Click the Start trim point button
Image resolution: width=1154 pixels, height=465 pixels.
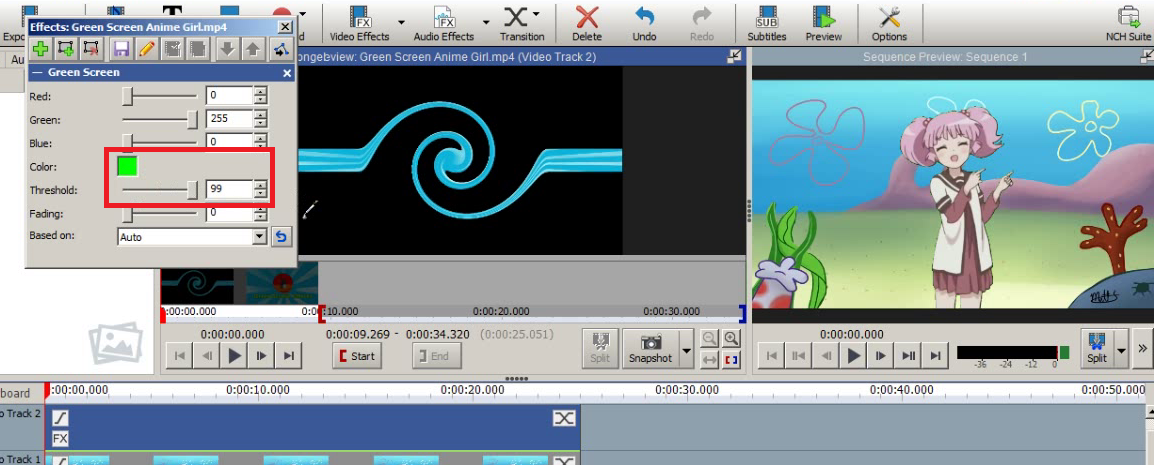click(x=356, y=356)
